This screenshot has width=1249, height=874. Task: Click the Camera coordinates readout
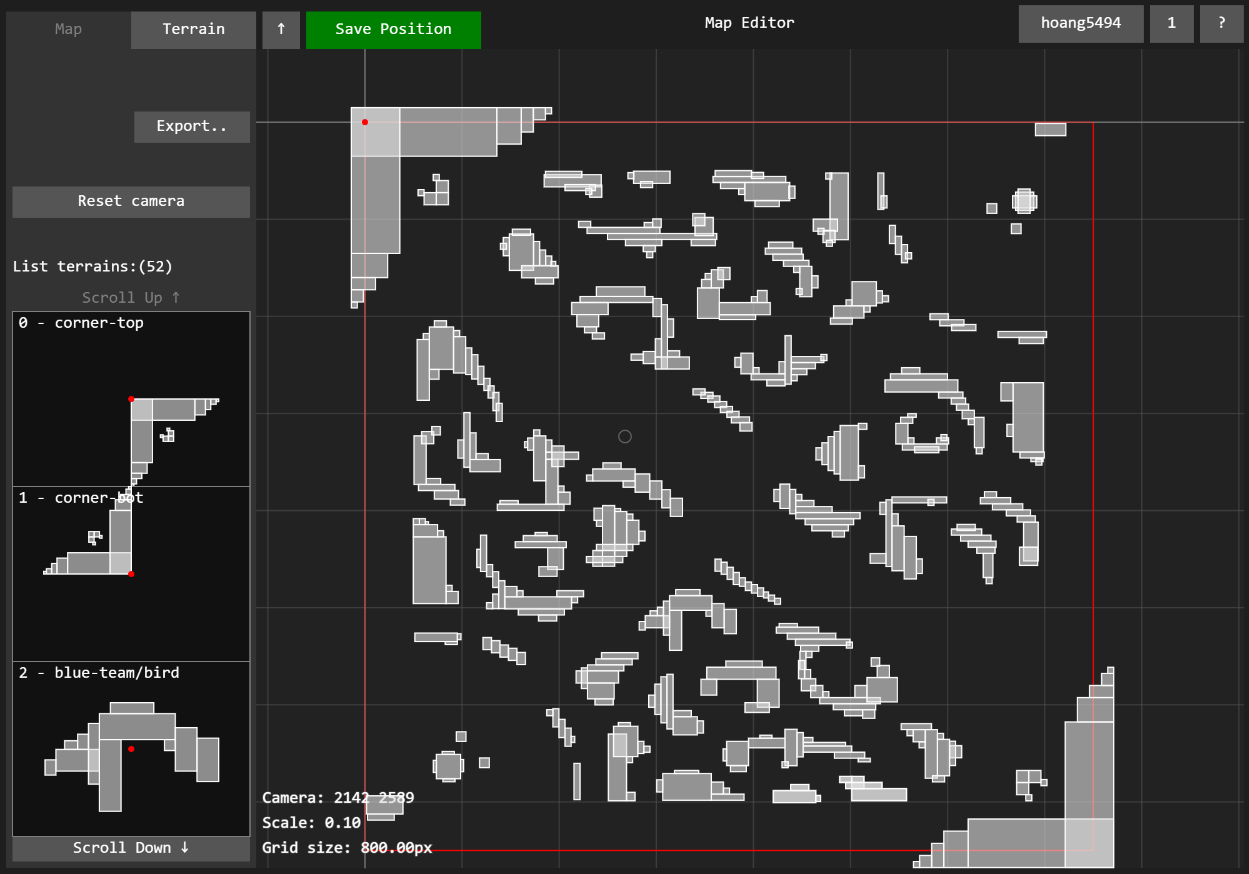click(338, 798)
